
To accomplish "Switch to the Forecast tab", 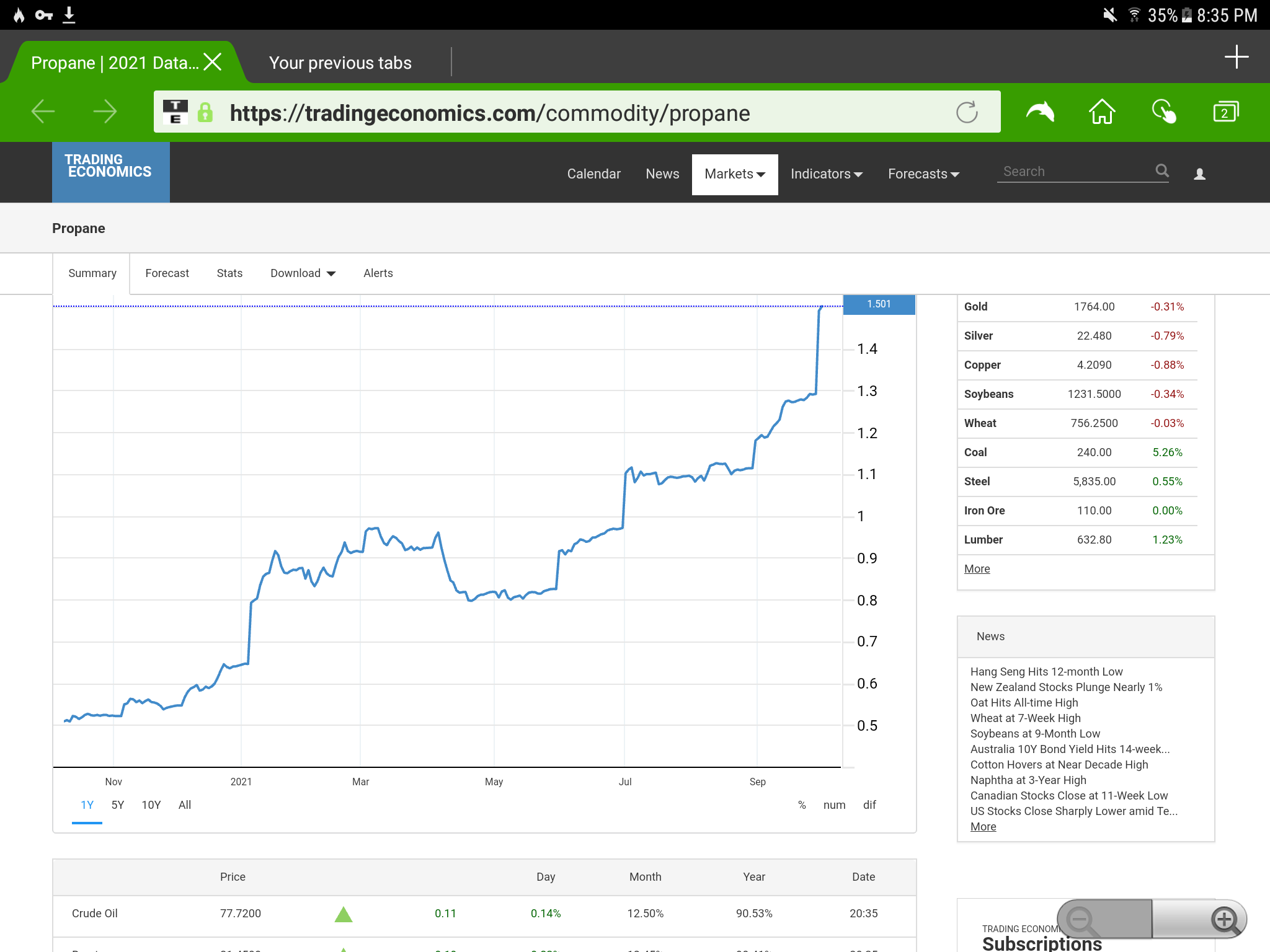I will point(167,273).
